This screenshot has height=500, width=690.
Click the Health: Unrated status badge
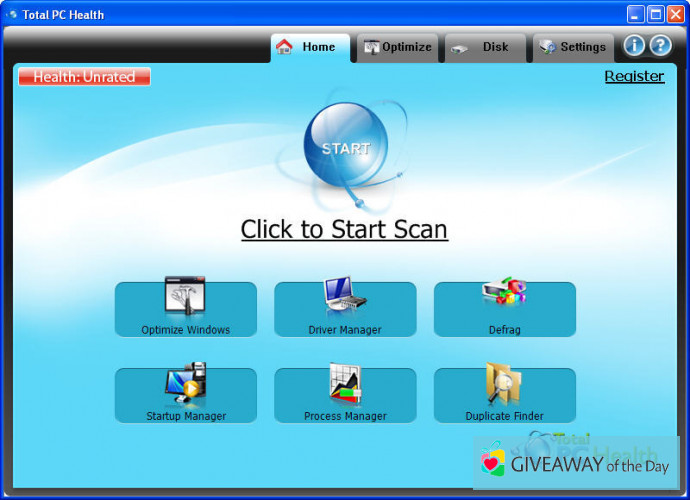click(x=84, y=77)
